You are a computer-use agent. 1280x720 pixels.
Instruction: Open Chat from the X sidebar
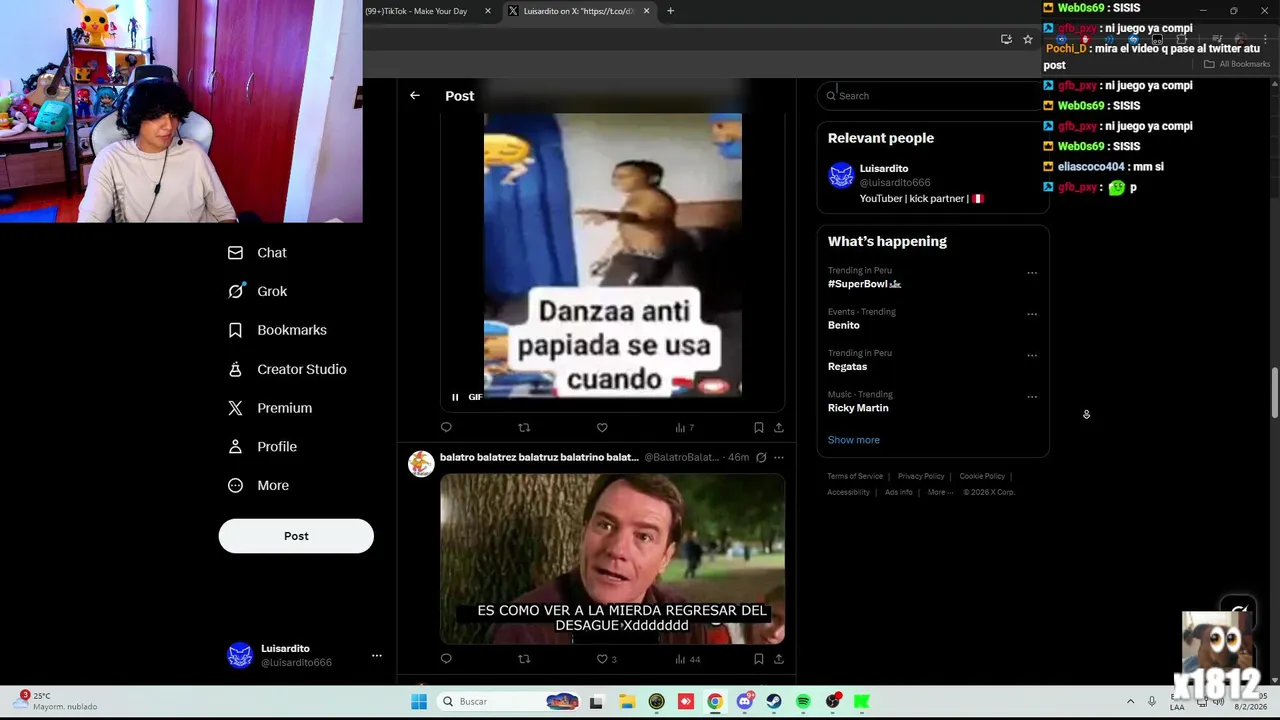tap(257, 253)
